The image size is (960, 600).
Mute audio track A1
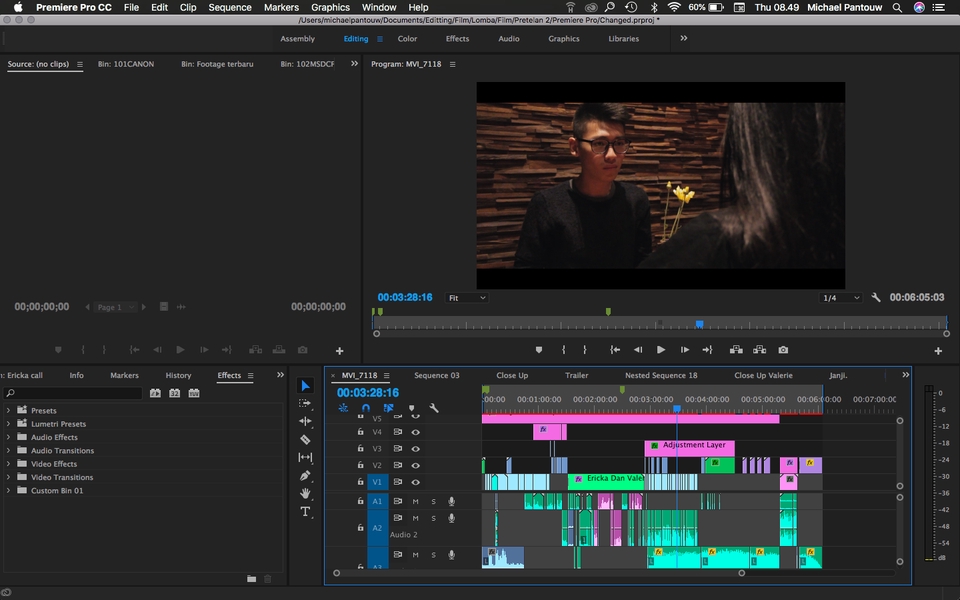[x=415, y=501]
